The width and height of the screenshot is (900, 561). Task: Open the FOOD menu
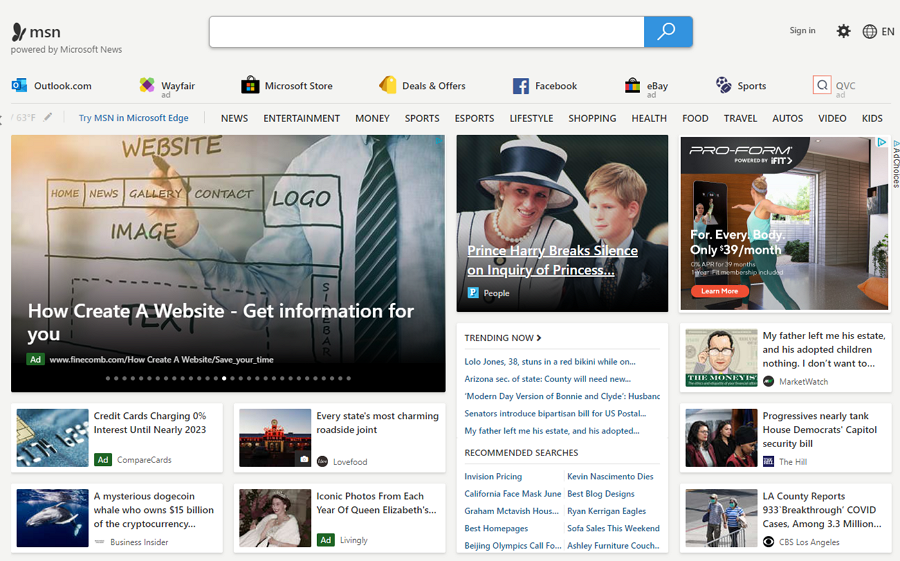point(695,118)
